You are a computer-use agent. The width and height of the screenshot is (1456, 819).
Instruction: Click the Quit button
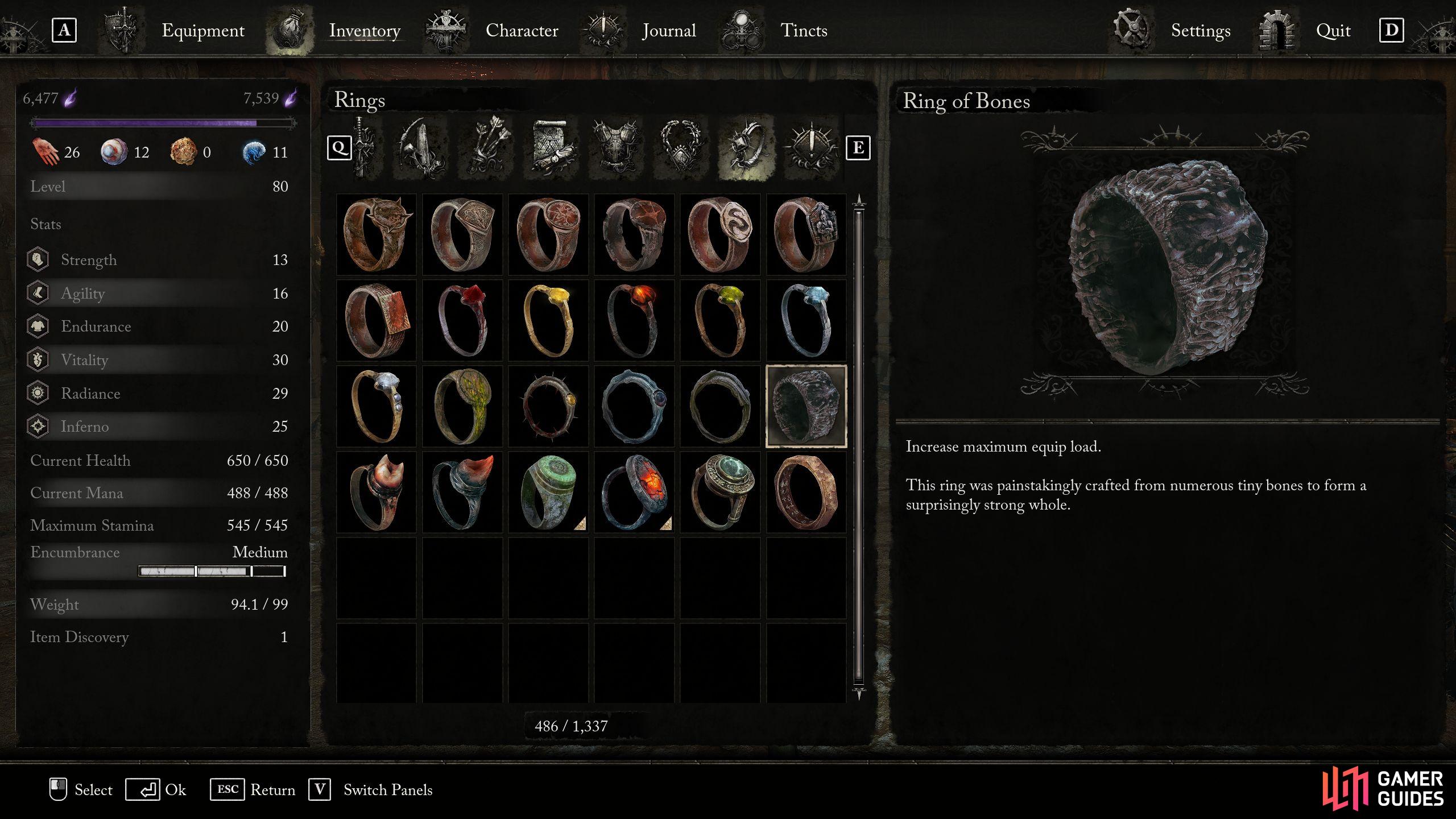click(1333, 30)
